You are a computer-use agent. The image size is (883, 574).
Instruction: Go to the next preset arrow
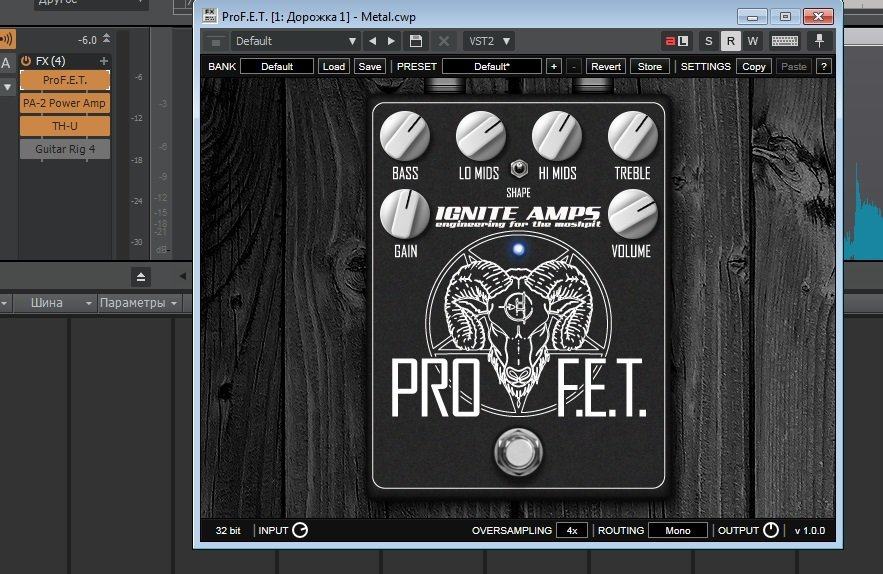[391, 41]
